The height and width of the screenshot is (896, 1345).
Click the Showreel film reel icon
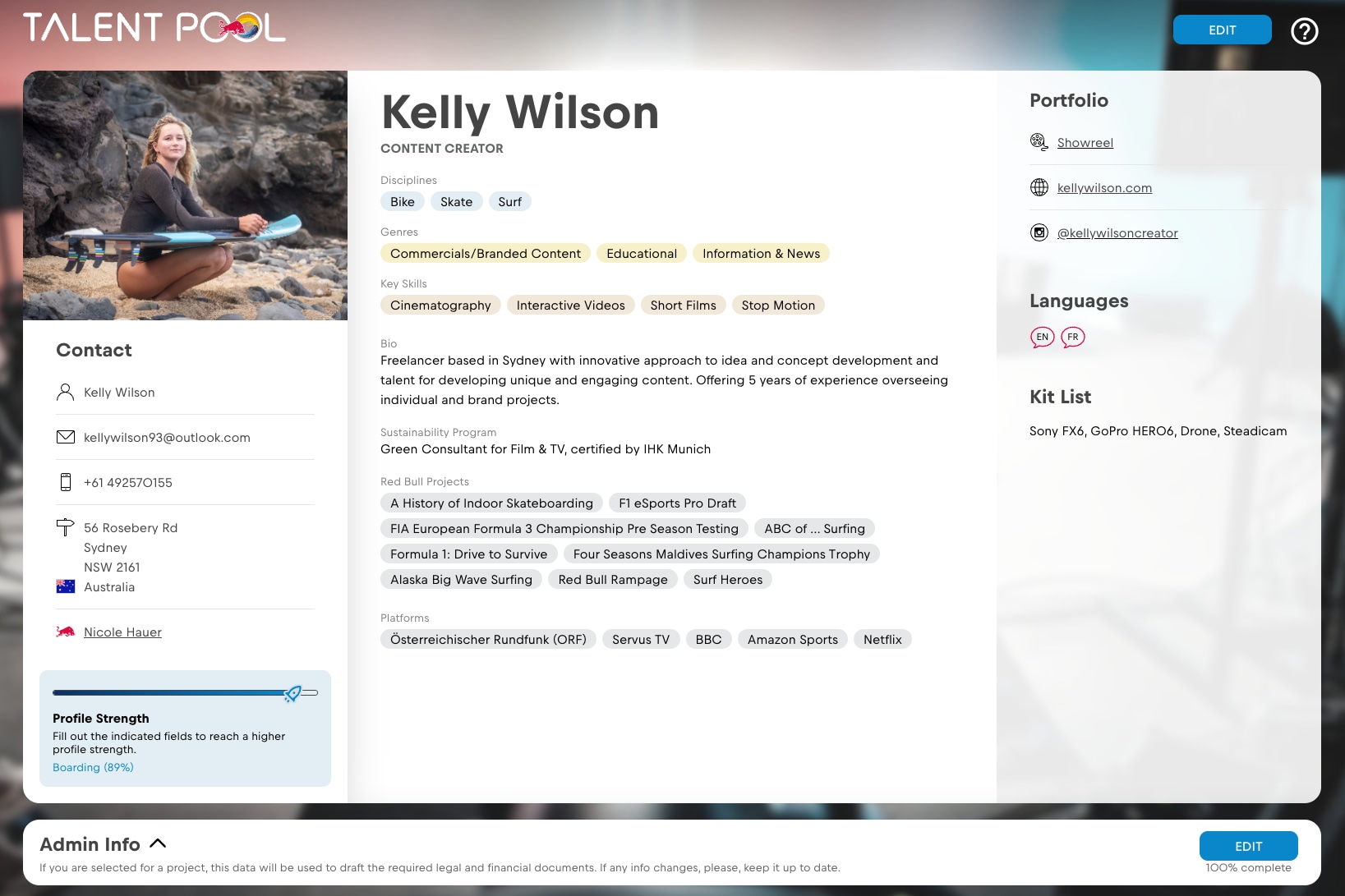[x=1039, y=141]
